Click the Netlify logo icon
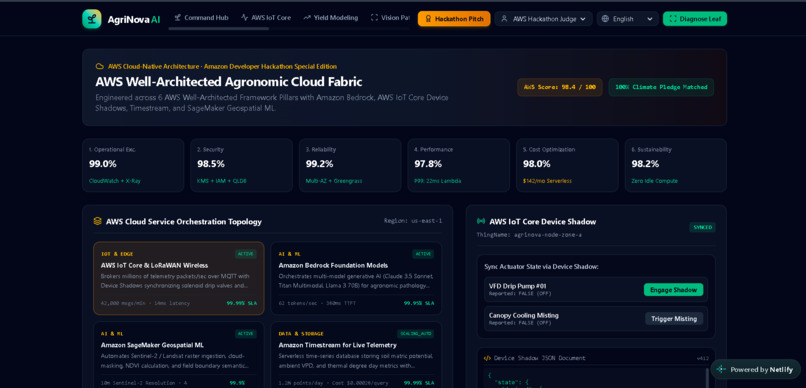Viewport: 806px width, 388px height. 721,369
